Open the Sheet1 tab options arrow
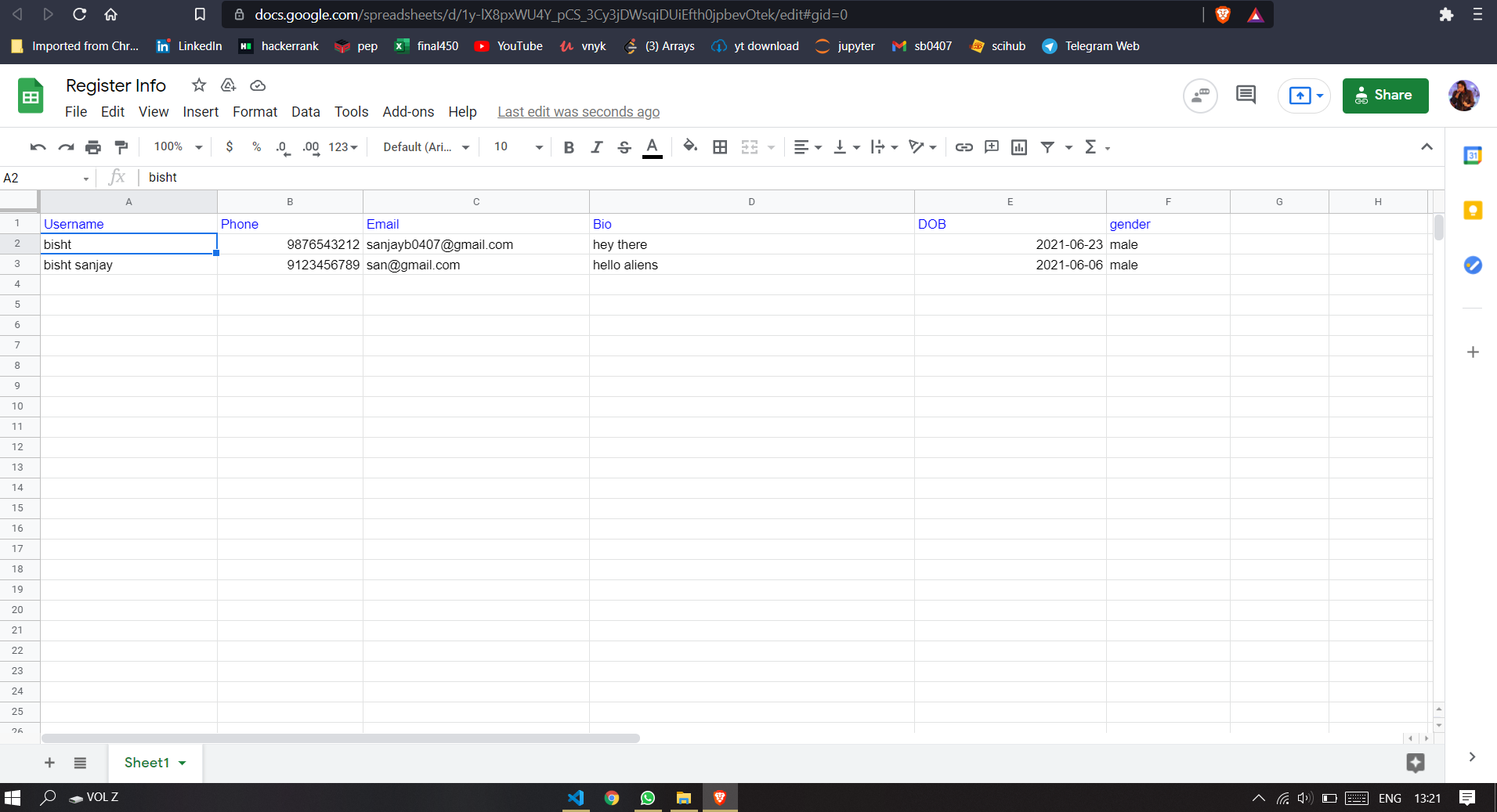This screenshot has height=812, width=1497. (183, 763)
